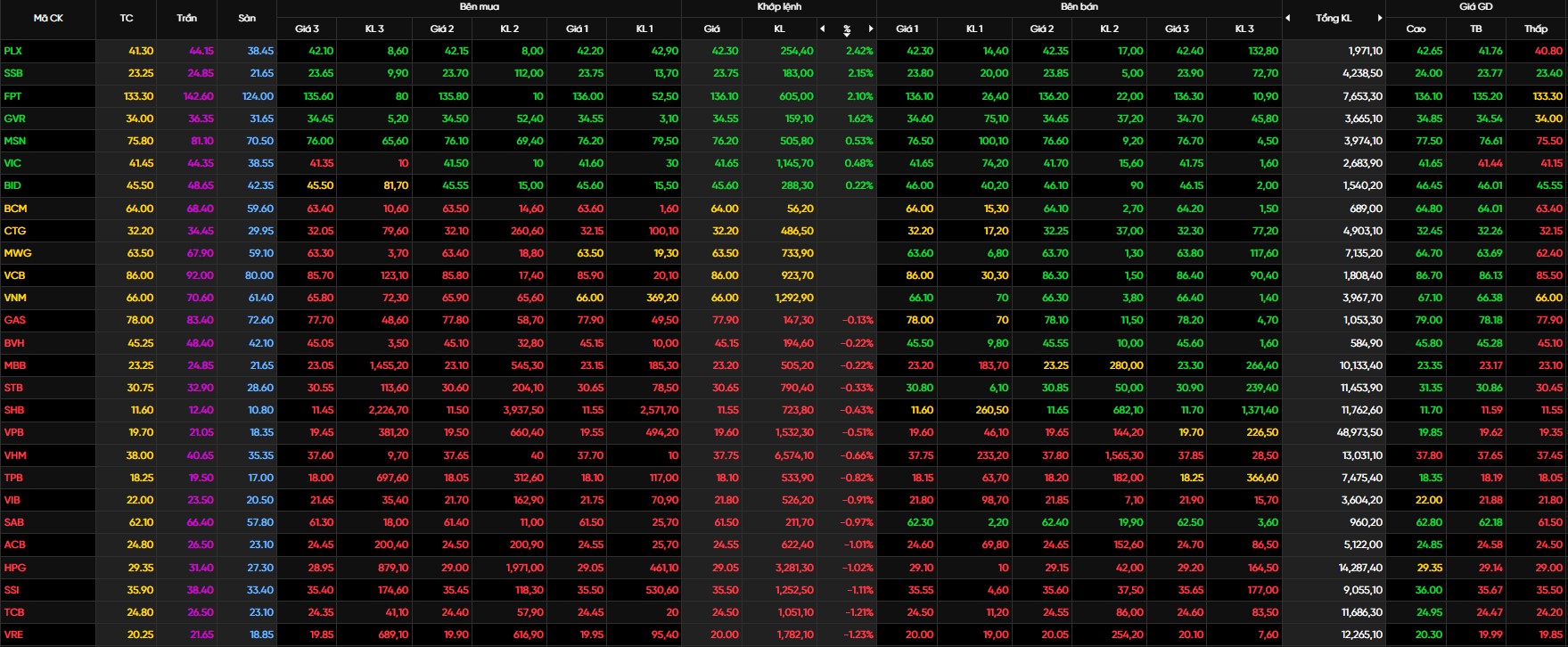
Task: Sort the table by Mã CK header
Action: (x=48, y=18)
